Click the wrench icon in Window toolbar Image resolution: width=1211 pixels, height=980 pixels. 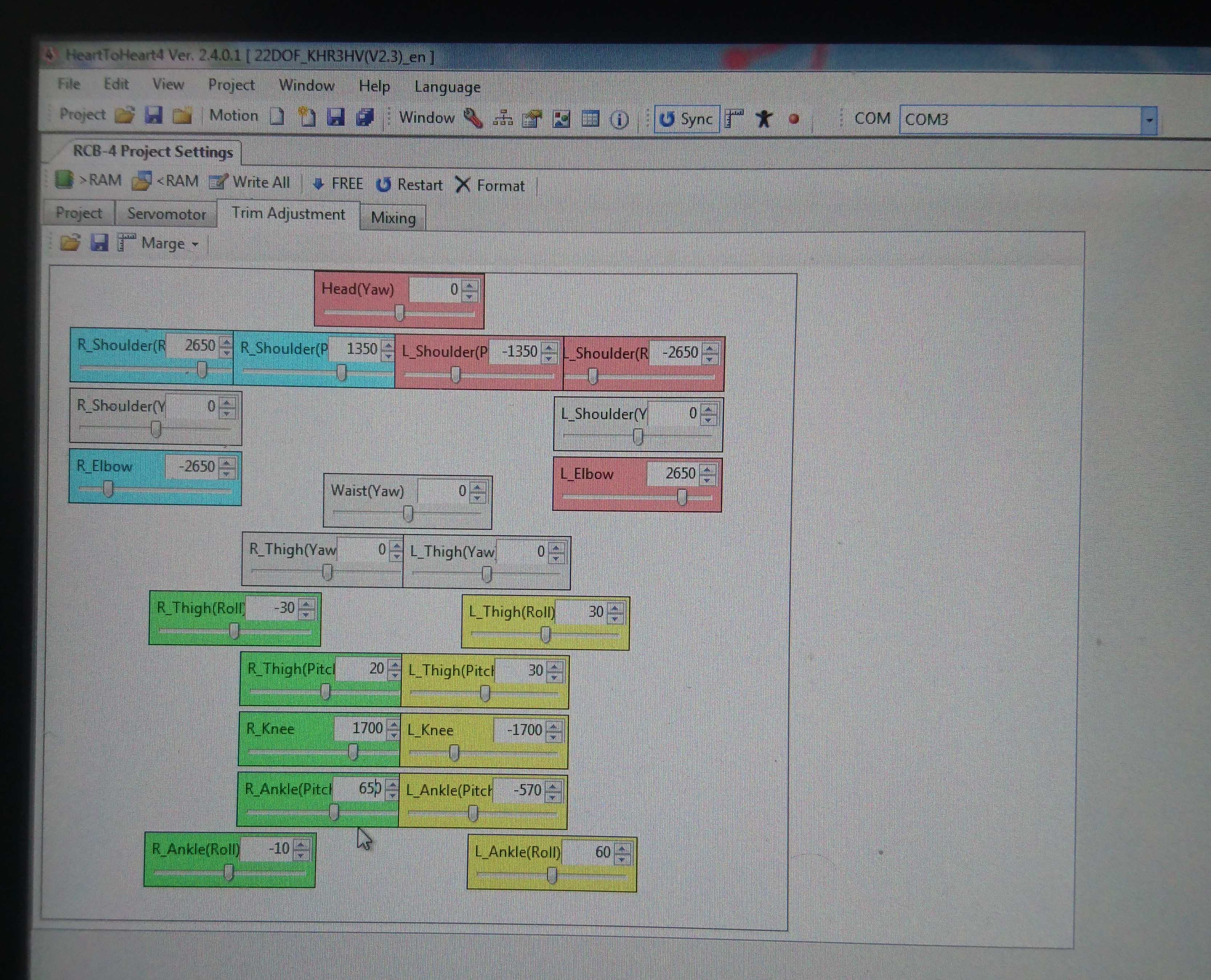(473, 118)
